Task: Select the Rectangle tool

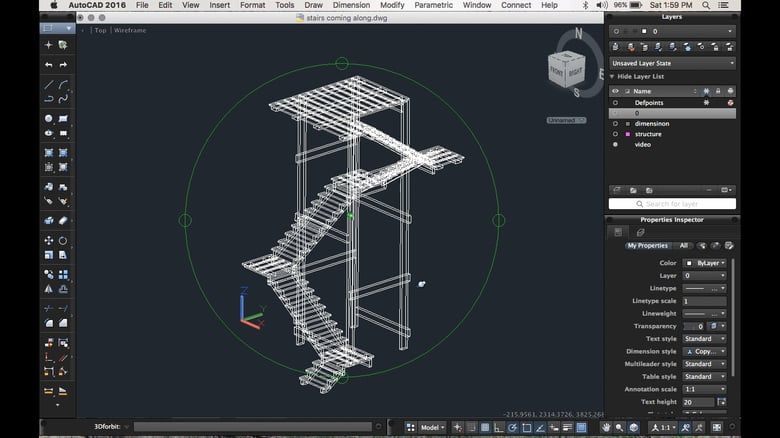Action: coord(63,118)
